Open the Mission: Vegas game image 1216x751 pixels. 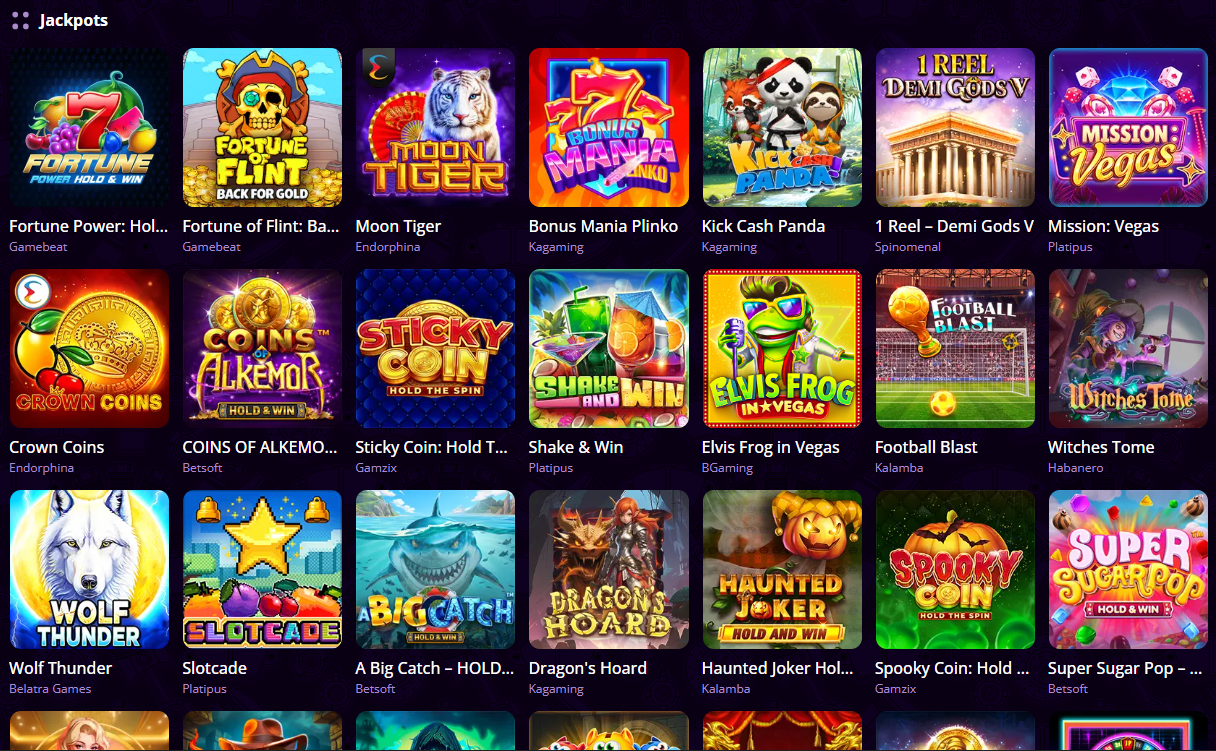(x=1128, y=127)
